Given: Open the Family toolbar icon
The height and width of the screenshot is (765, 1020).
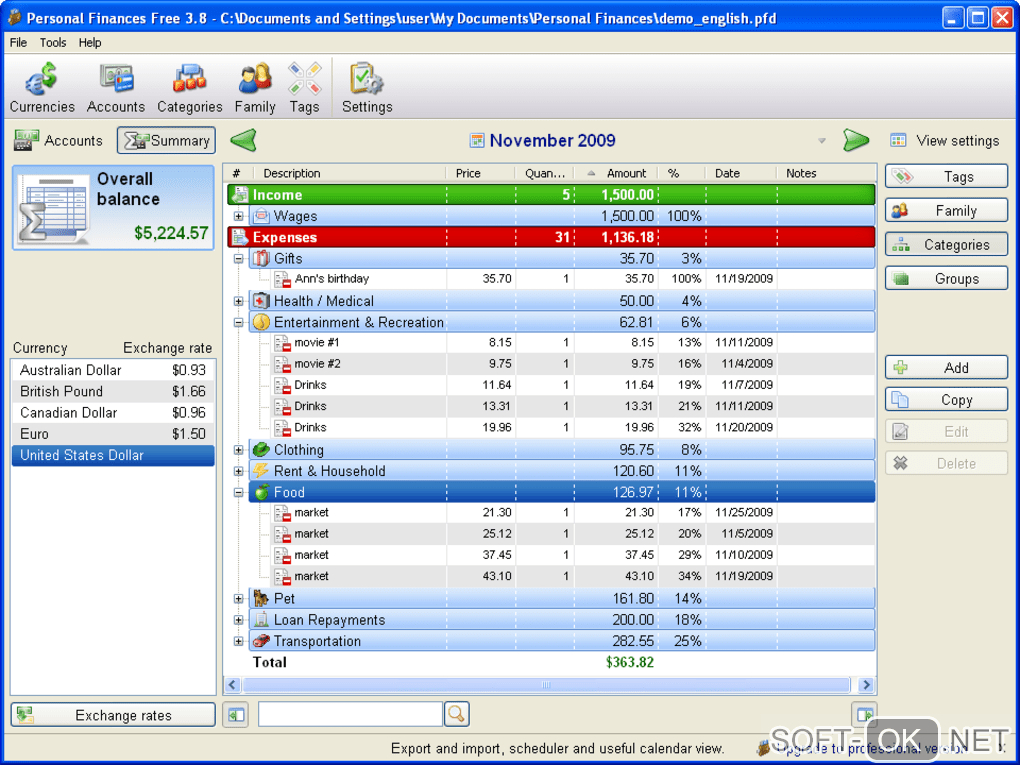Looking at the screenshot, I should coord(255,88).
